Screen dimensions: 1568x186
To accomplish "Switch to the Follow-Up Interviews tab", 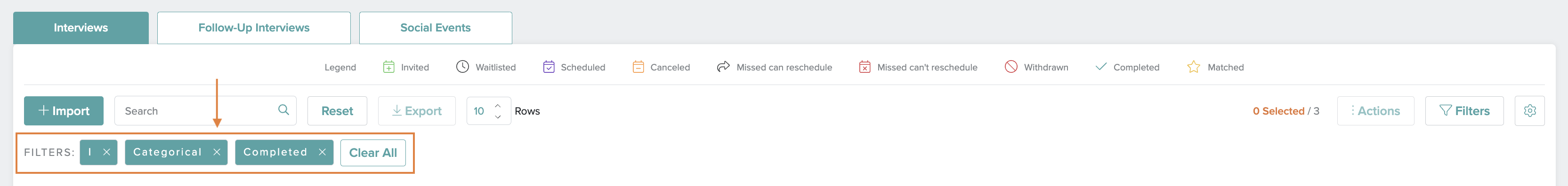I will (254, 28).
